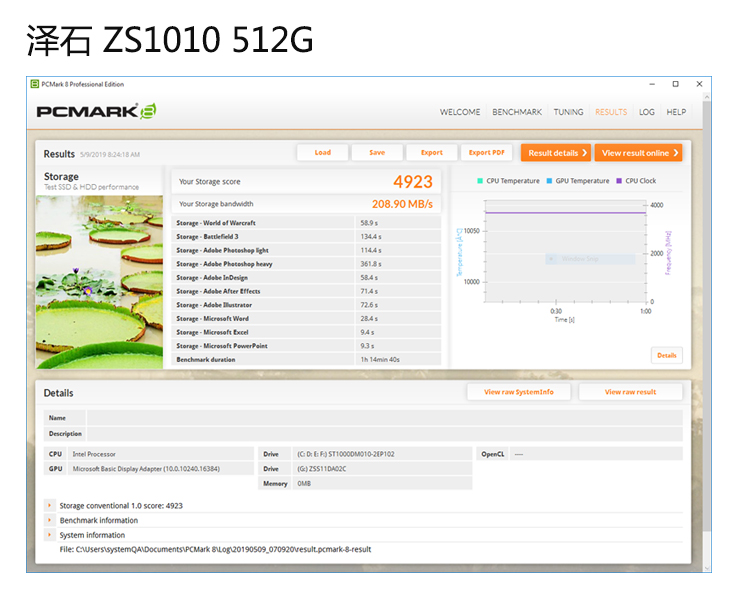The image size is (745, 593).
Task: Expand Benchmark information section
Action: [x=49, y=520]
